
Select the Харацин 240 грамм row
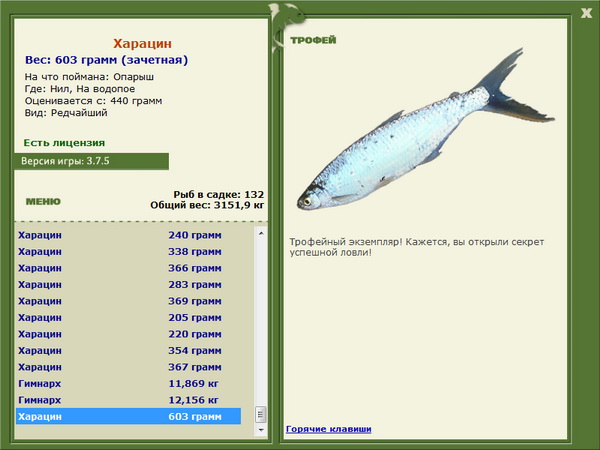pos(129,235)
